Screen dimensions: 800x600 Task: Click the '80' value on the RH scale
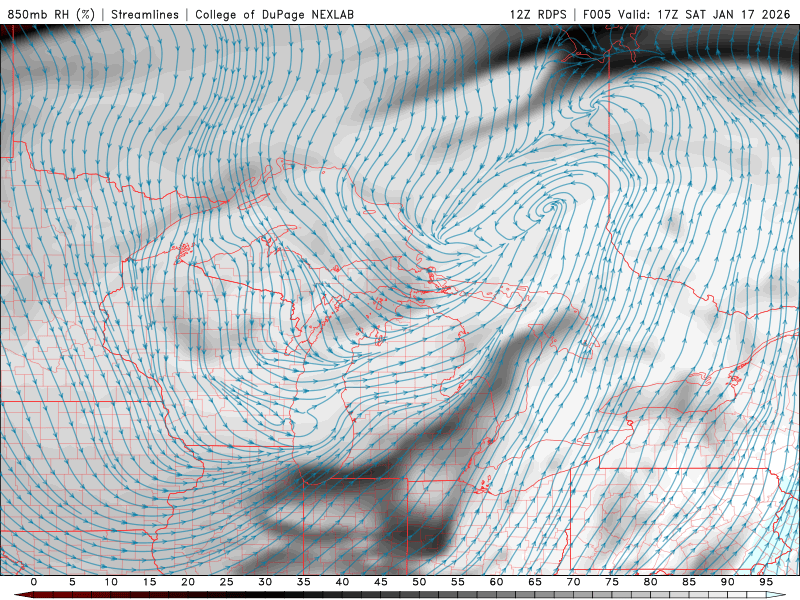tap(650, 582)
